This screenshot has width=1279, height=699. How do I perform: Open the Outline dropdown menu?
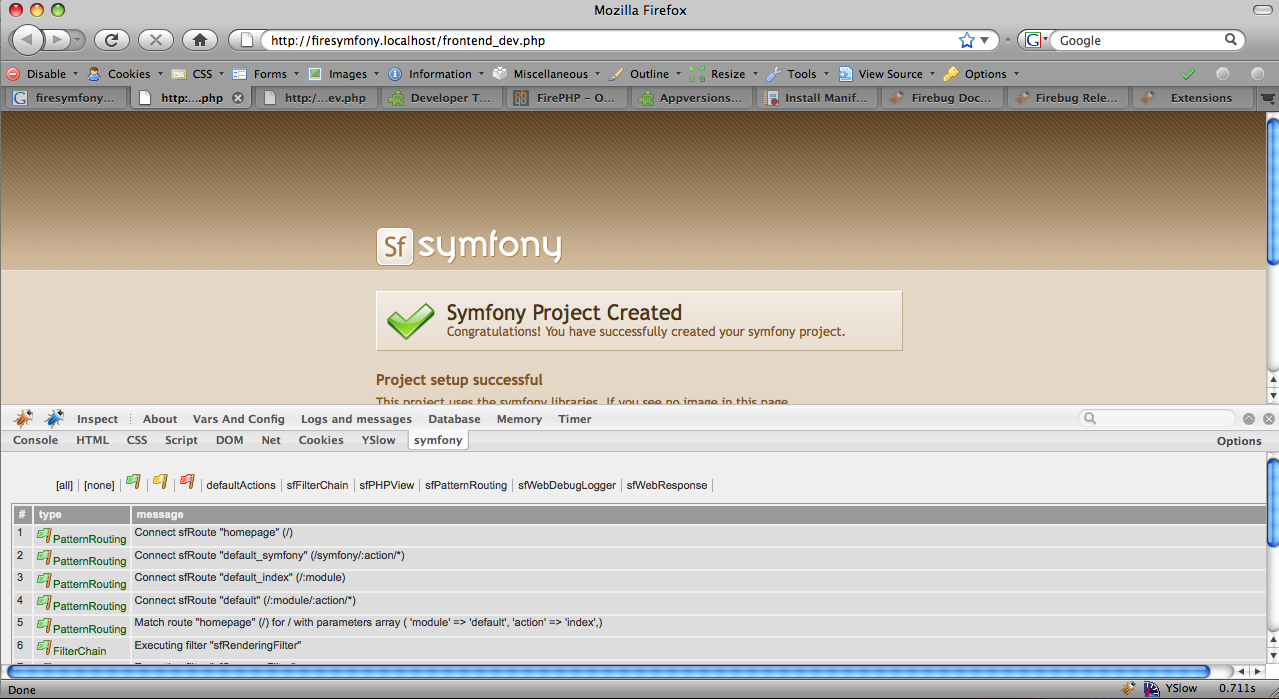coord(645,74)
